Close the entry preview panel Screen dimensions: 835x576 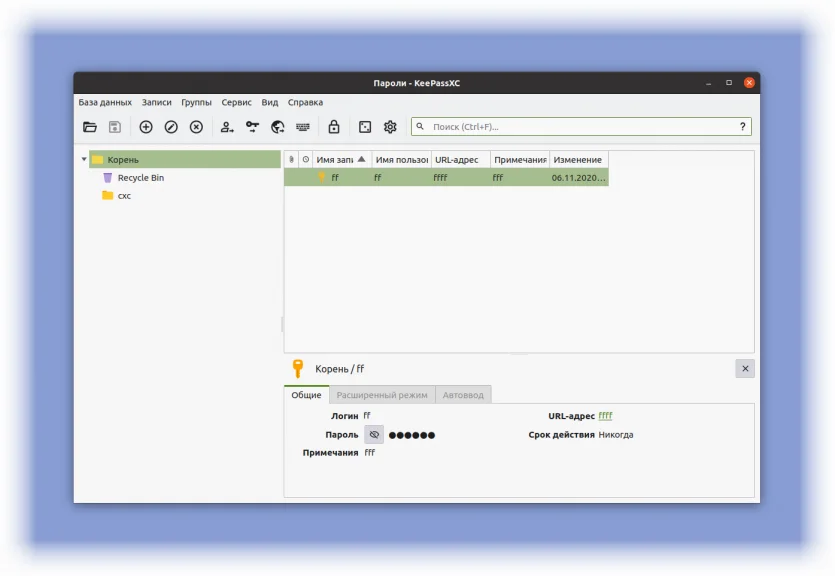tap(745, 368)
